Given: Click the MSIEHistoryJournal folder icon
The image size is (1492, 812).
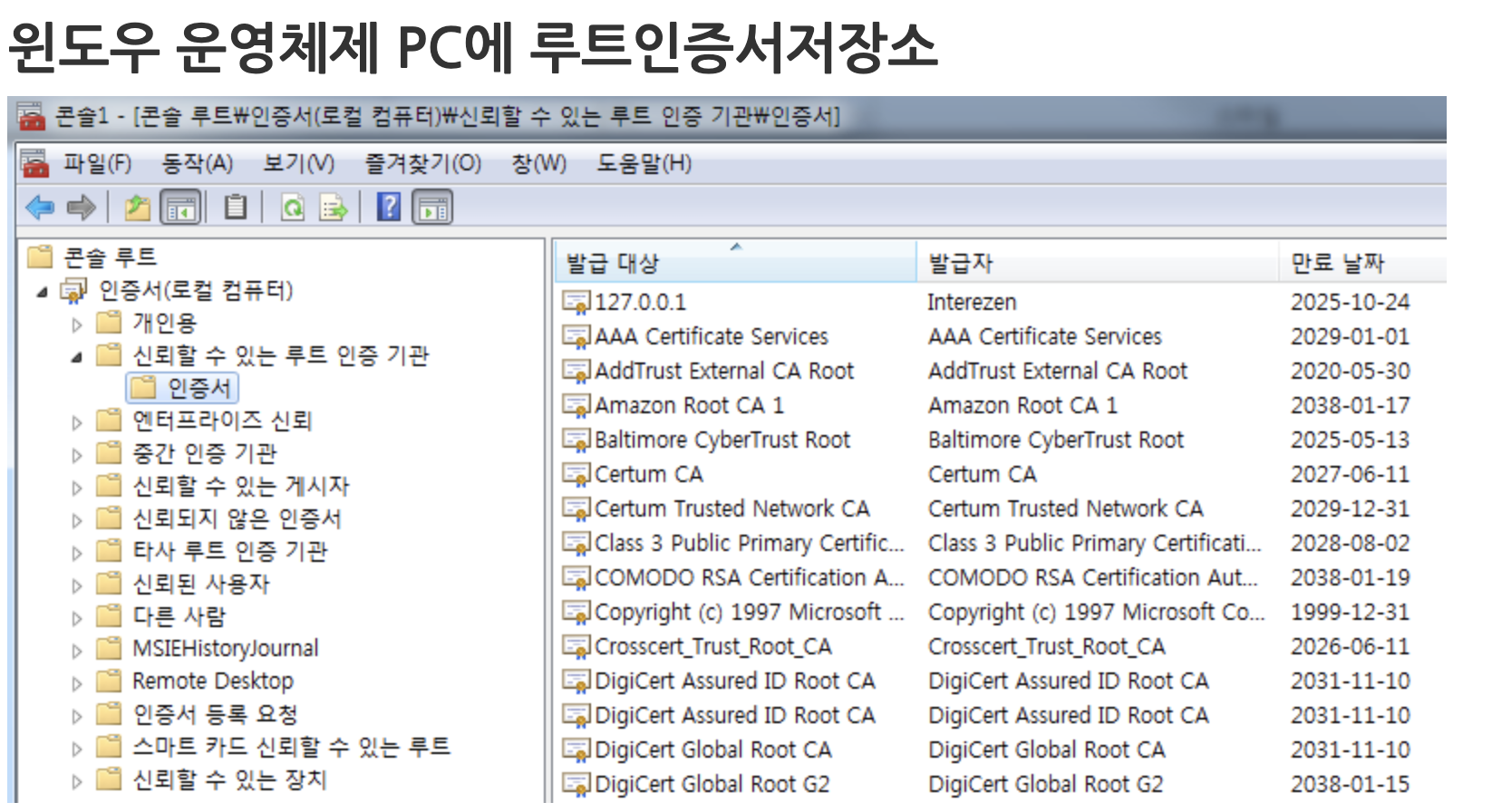Looking at the screenshot, I should click(x=109, y=648).
